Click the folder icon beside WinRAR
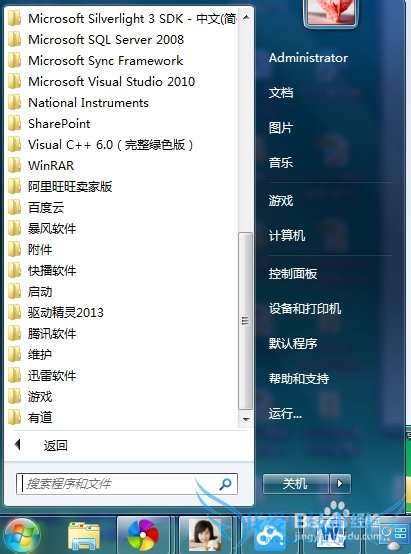 (14, 165)
